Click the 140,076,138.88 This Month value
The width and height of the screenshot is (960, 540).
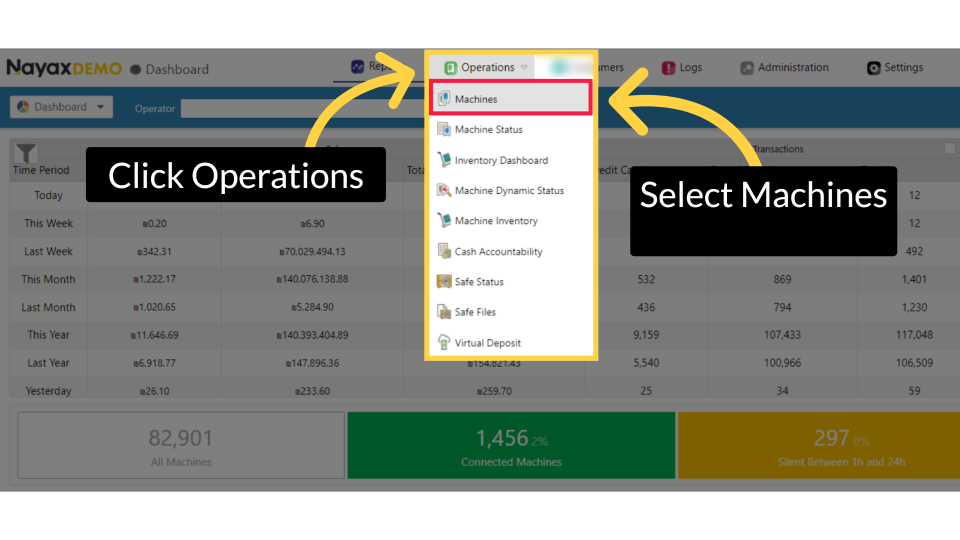(312, 279)
